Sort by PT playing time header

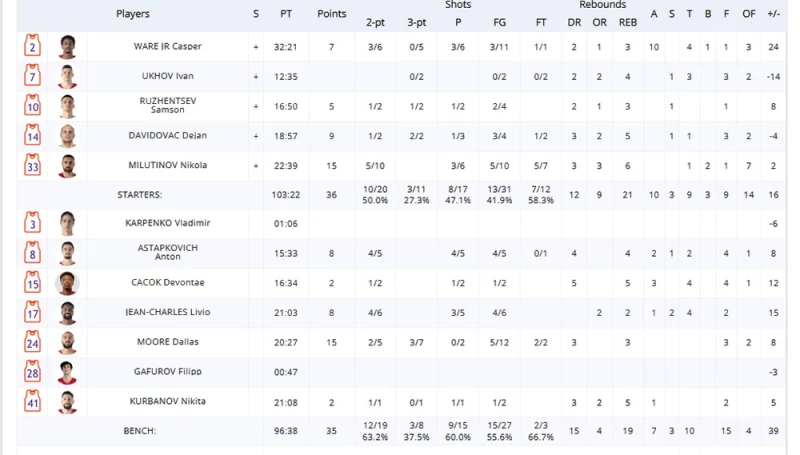[x=287, y=14]
